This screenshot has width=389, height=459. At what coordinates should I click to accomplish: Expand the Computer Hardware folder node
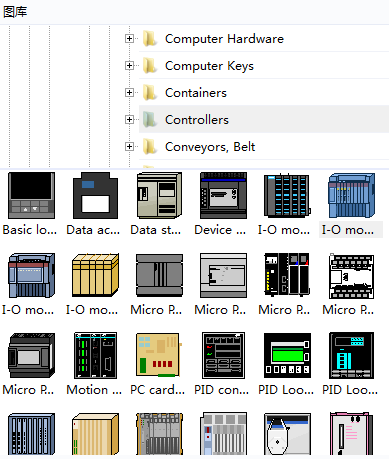(x=129, y=39)
